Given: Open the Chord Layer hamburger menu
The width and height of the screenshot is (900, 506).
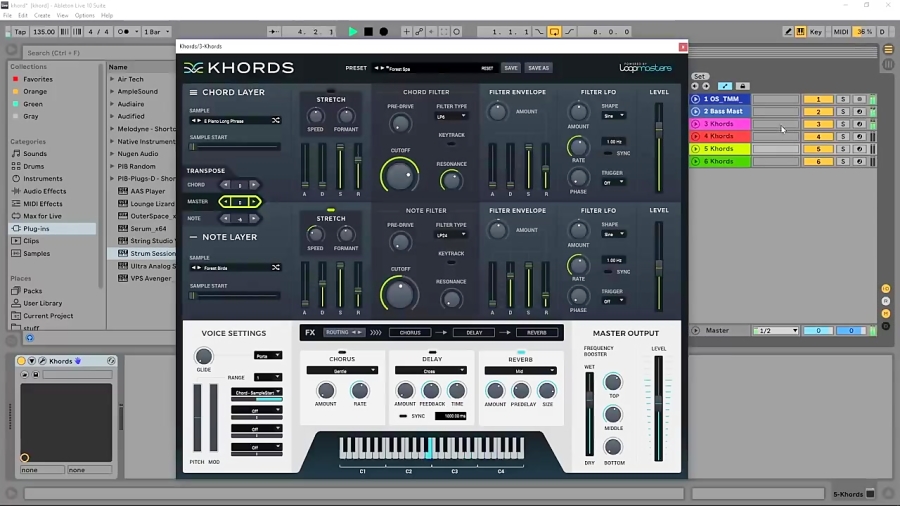Looking at the screenshot, I should point(193,92).
